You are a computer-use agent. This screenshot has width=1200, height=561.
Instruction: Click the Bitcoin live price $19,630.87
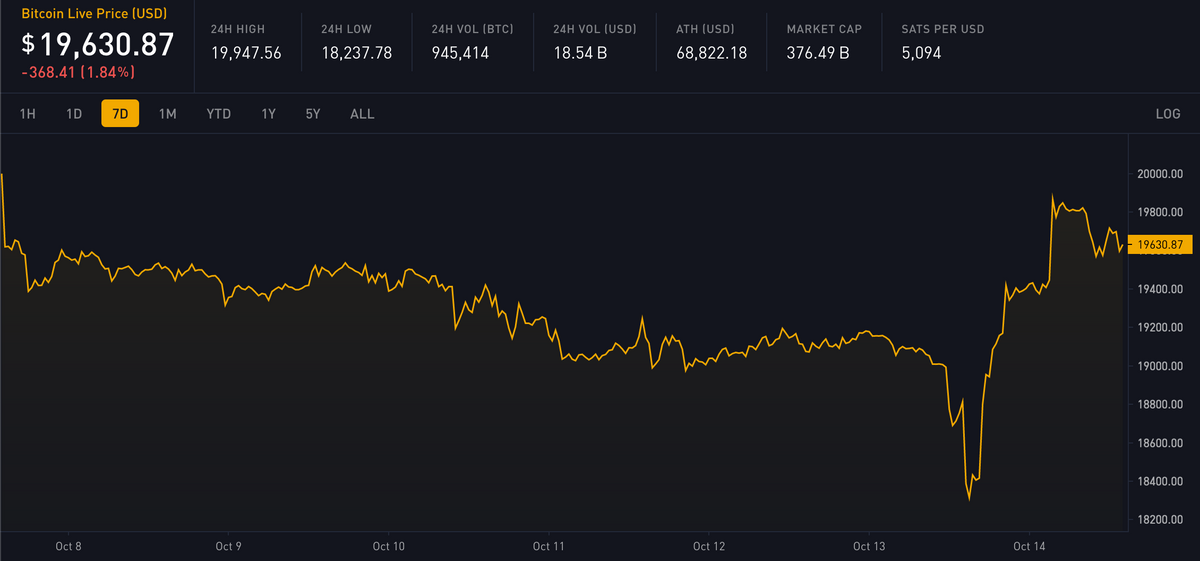(x=98, y=44)
